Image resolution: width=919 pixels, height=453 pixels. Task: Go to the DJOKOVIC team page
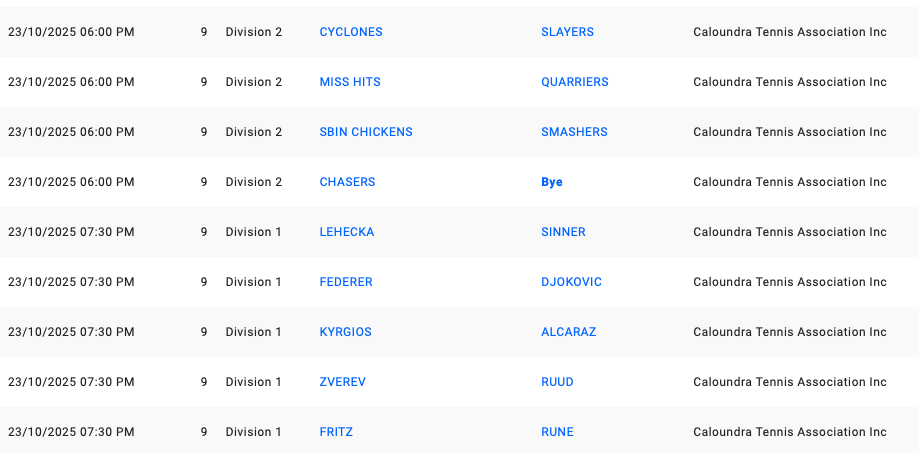click(571, 282)
